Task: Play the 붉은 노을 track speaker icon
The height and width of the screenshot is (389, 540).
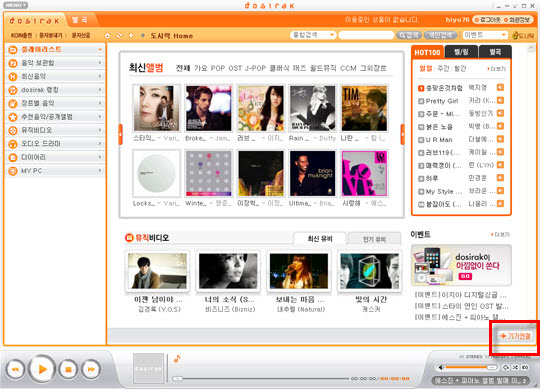Action: coord(500,126)
